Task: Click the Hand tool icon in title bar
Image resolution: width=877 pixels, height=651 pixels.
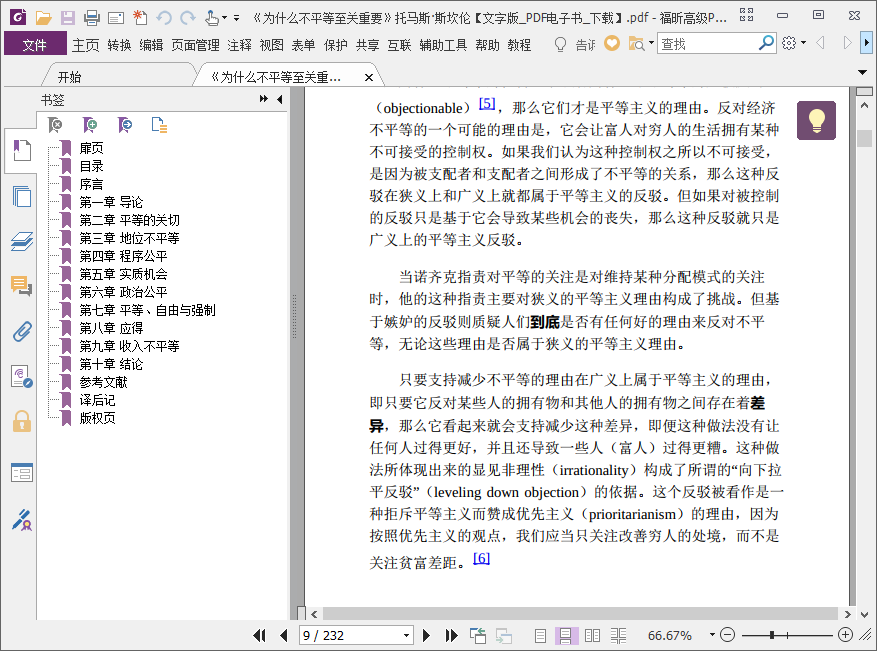Action: pos(212,18)
